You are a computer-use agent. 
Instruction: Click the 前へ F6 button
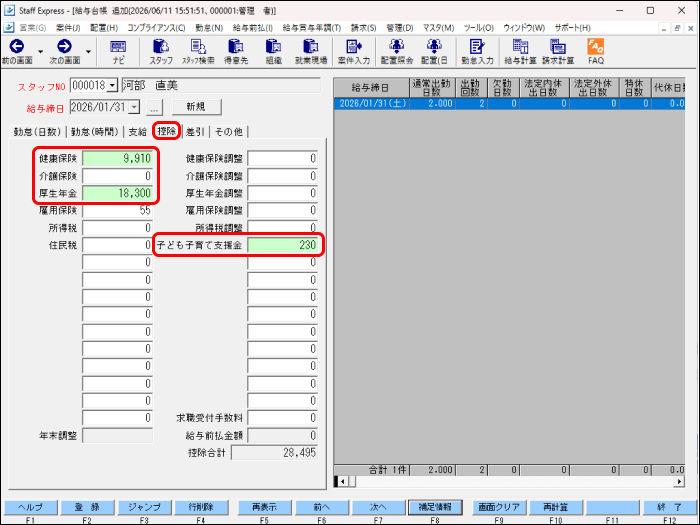(321, 508)
